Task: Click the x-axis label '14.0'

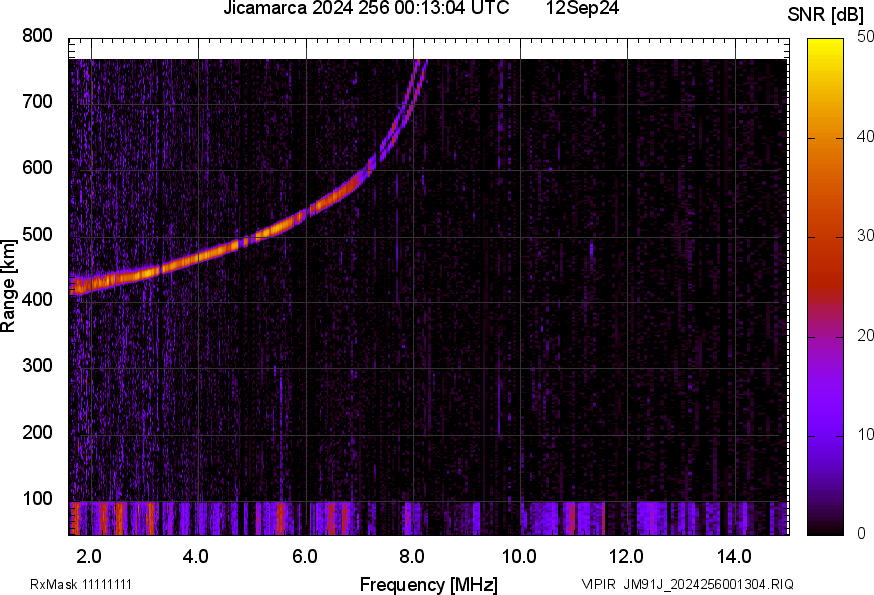Action: pyautogui.click(x=734, y=557)
